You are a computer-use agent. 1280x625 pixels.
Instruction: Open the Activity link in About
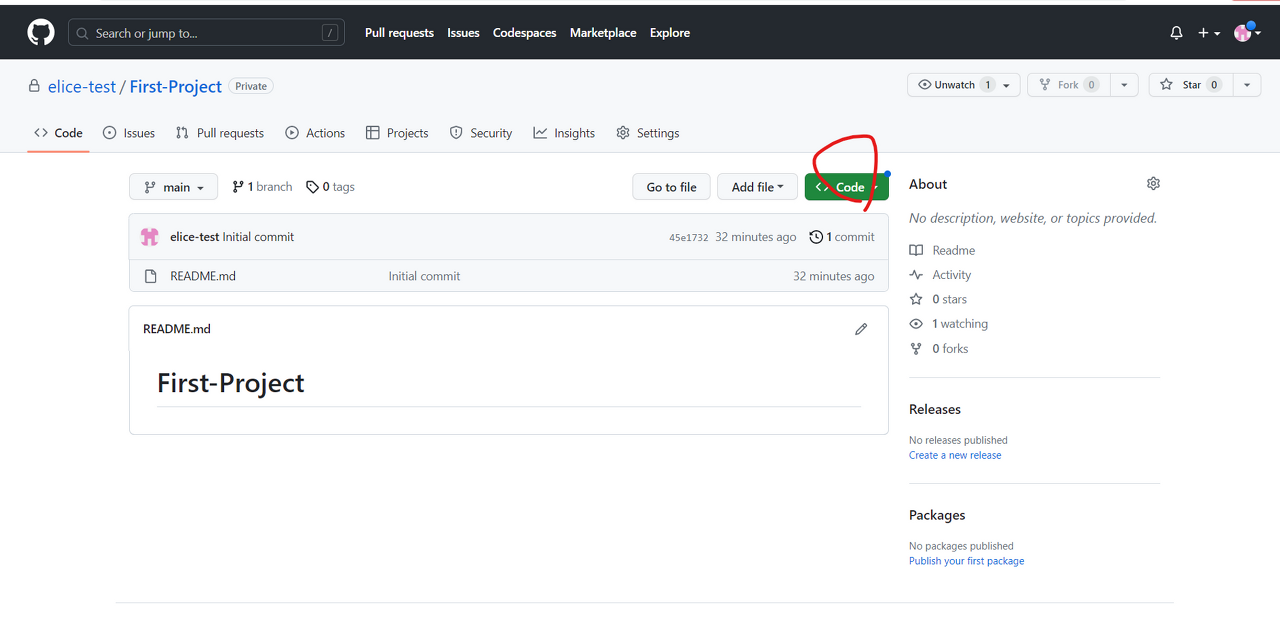tap(940, 275)
